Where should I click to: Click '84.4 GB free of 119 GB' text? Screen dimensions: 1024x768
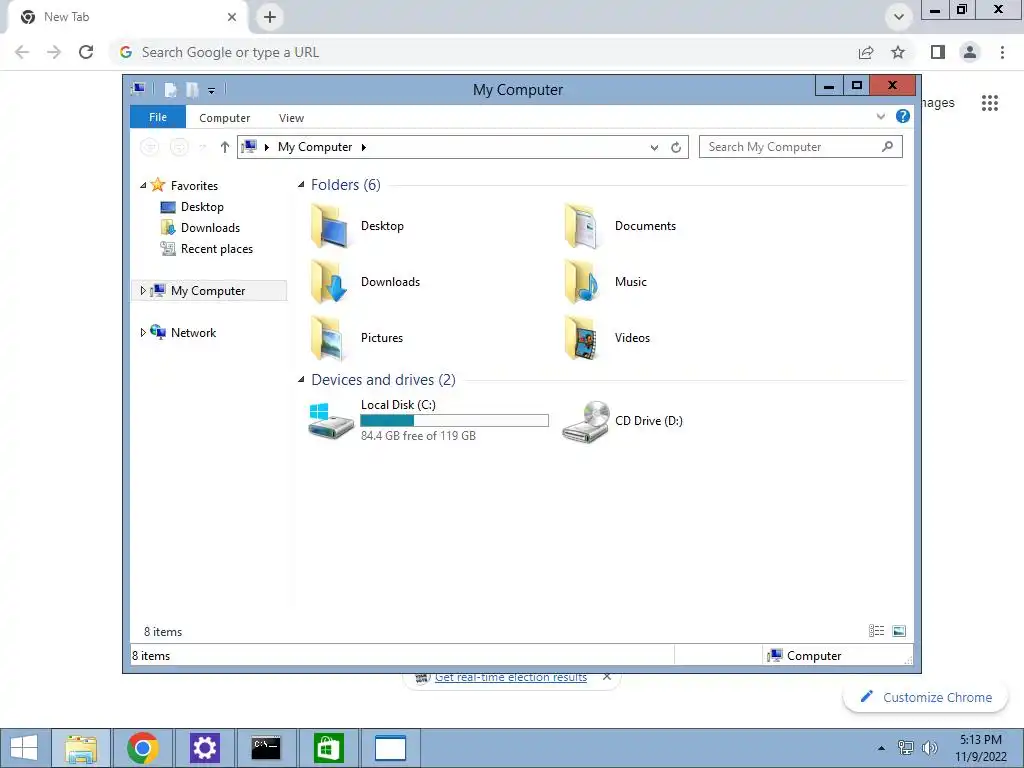[x=418, y=436]
